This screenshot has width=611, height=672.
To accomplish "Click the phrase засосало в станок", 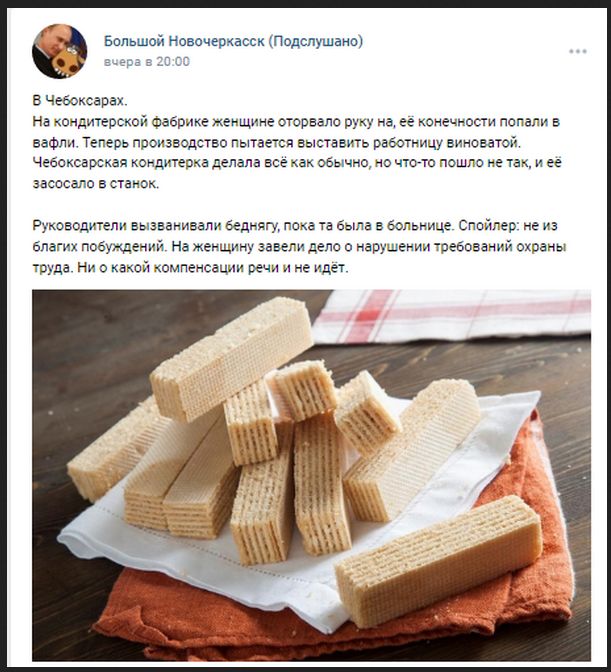I will [x=96, y=184].
